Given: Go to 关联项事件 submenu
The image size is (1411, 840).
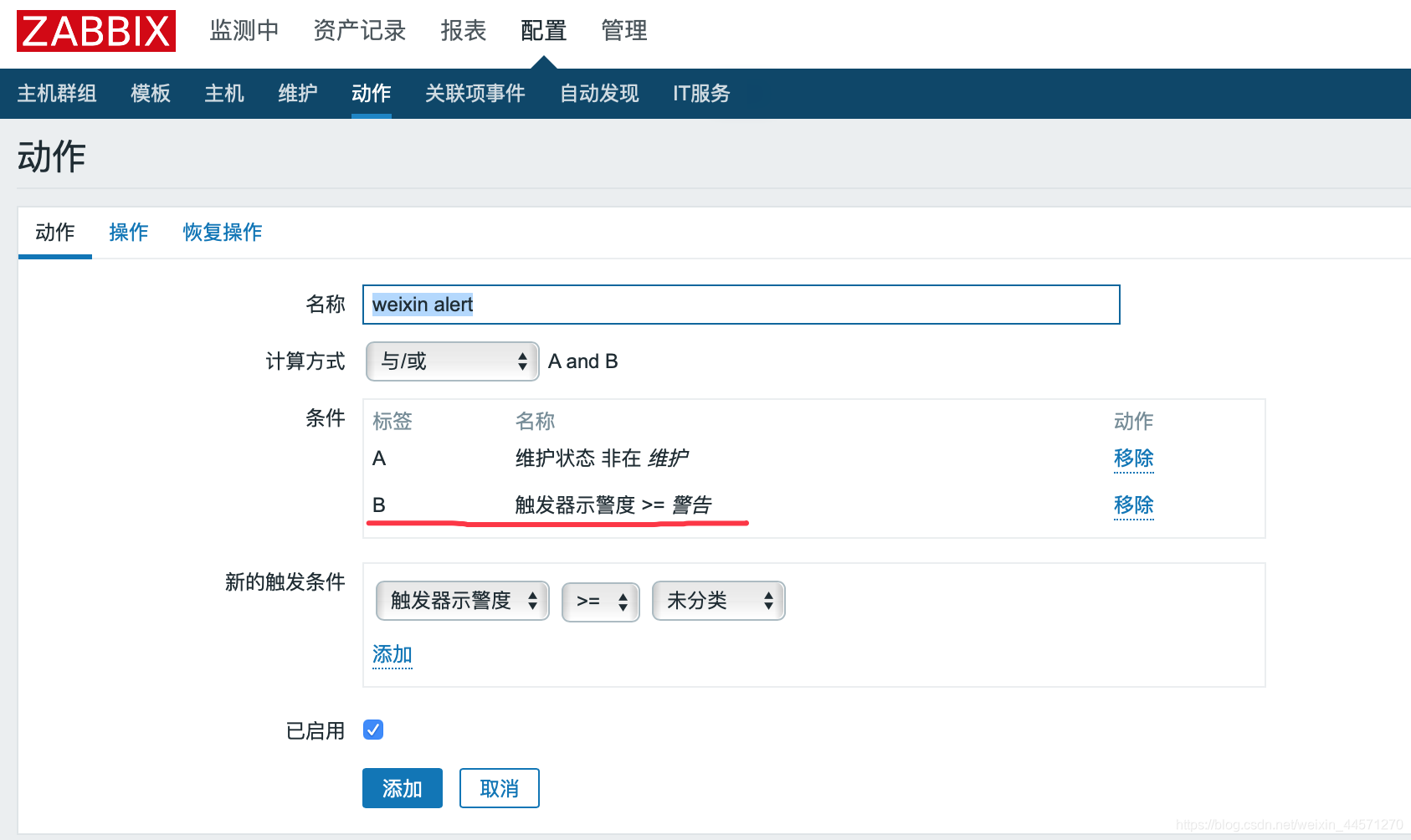Looking at the screenshot, I should (x=475, y=93).
